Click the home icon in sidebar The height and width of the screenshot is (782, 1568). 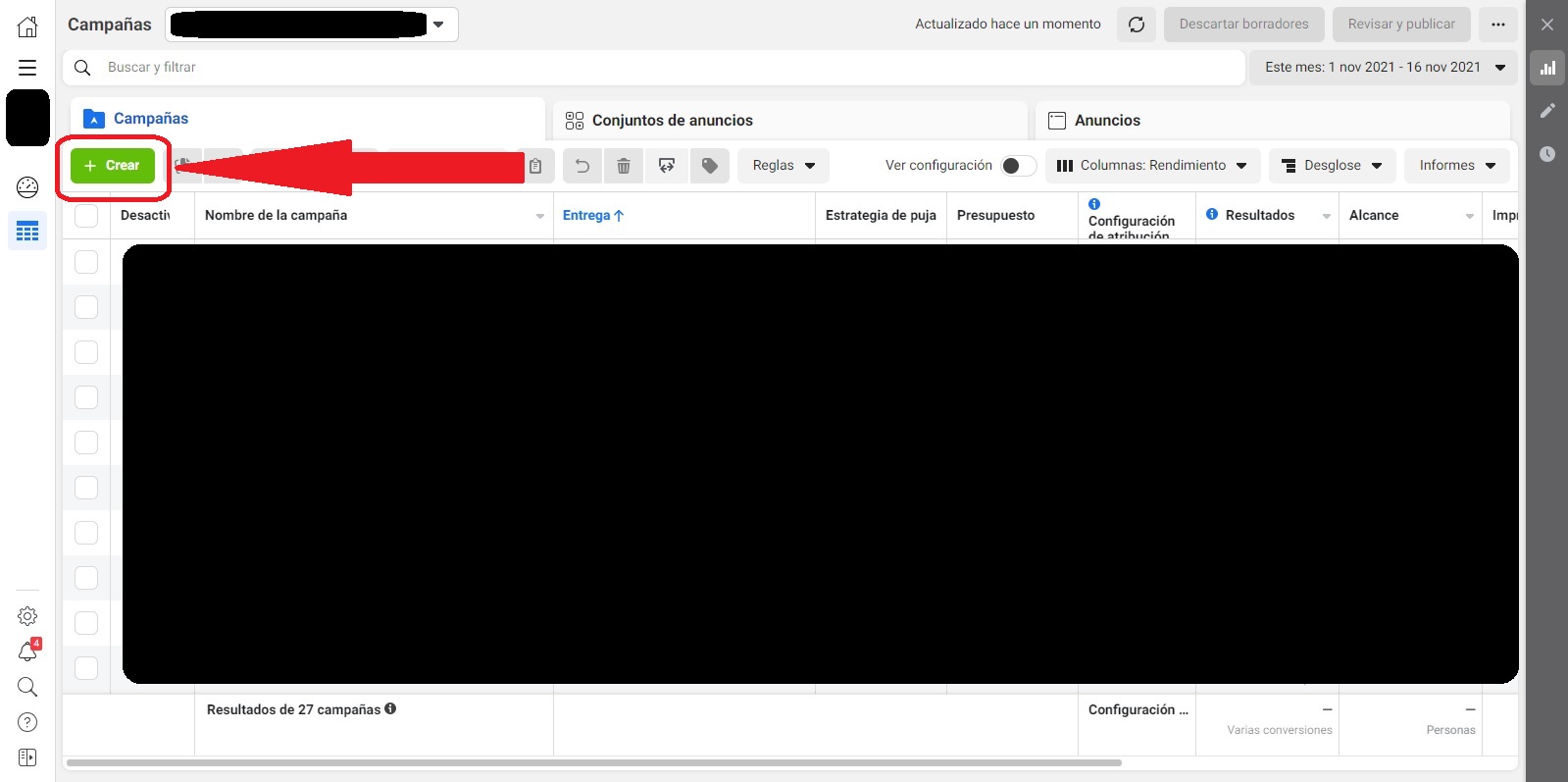pos(27,26)
